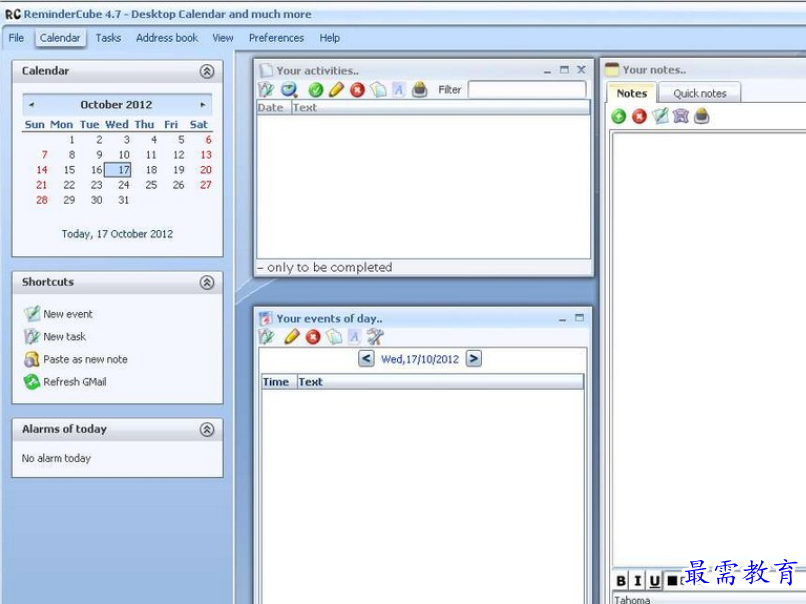Click the October 2012 month header
This screenshot has height=604, width=806.
click(x=116, y=104)
